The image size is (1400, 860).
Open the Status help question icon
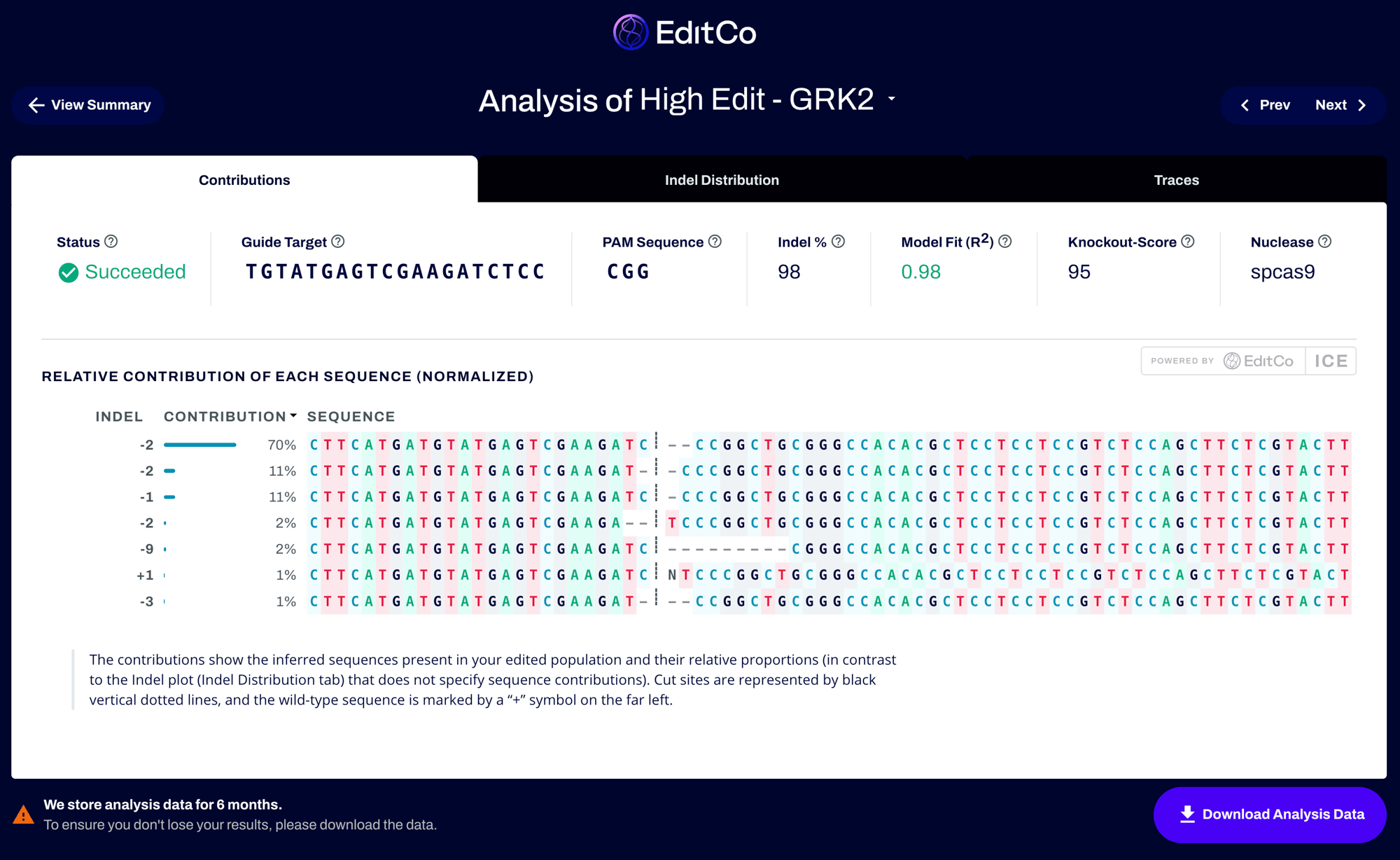coord(111,242)
